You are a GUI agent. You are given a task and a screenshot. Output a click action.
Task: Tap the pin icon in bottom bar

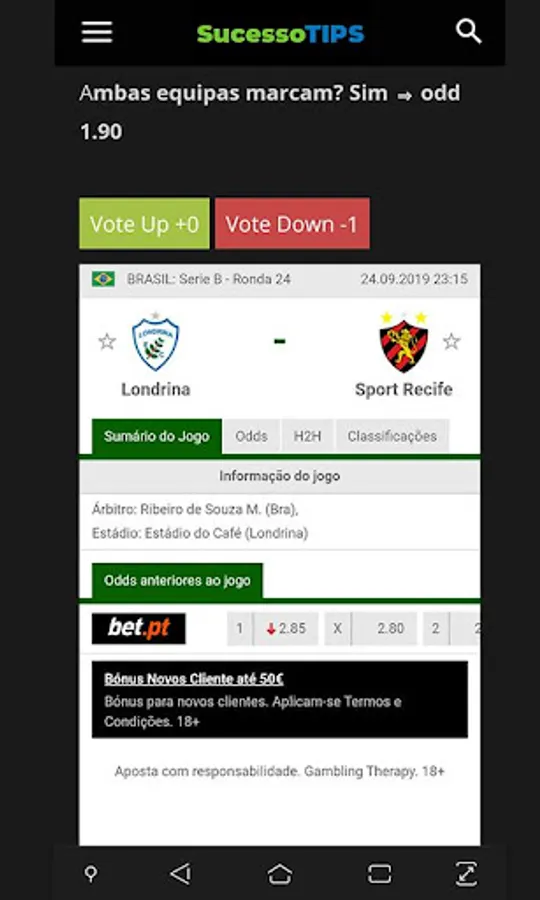point(91,874)
